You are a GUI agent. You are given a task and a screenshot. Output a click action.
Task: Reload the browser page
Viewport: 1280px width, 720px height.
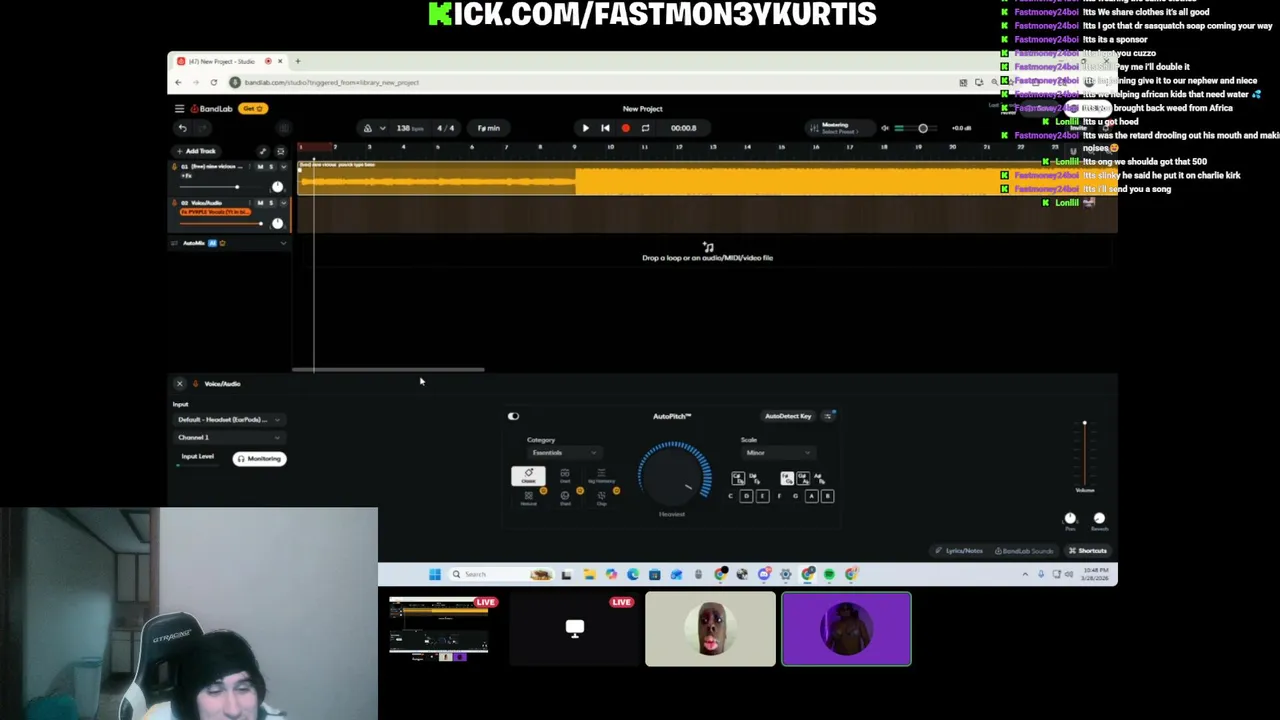tap(213, 82)
